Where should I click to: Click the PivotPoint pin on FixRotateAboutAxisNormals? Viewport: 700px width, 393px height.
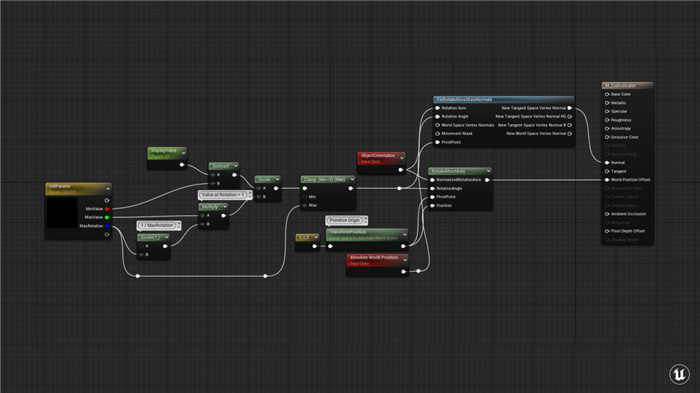[x=438, y=142]
